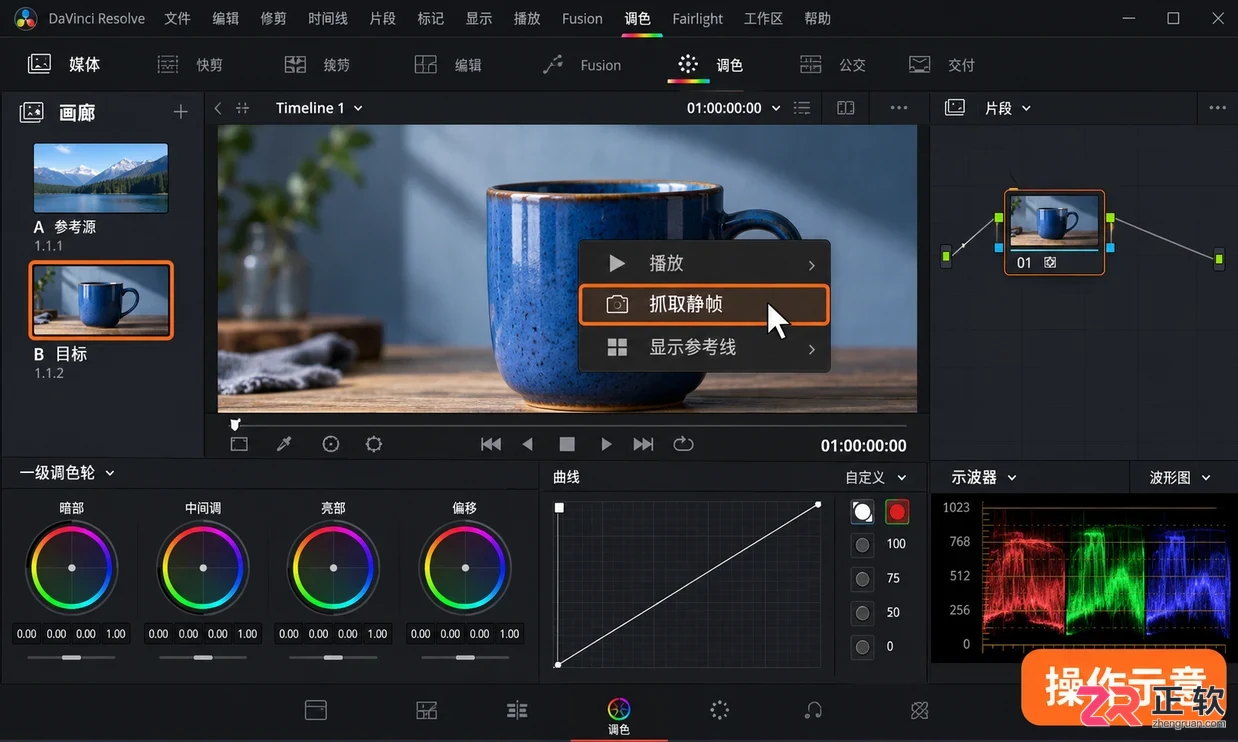Click the dotted circle icon in bottom bar

coord(719,710)
